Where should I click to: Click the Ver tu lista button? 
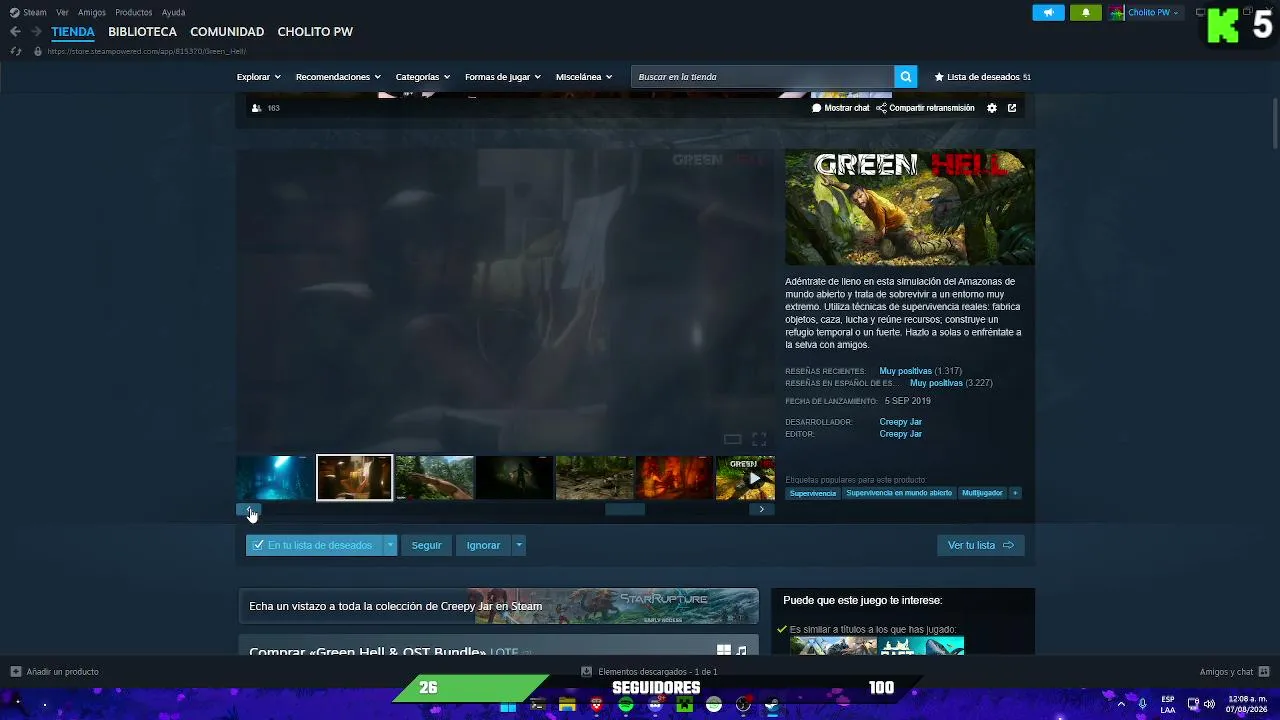980,545
